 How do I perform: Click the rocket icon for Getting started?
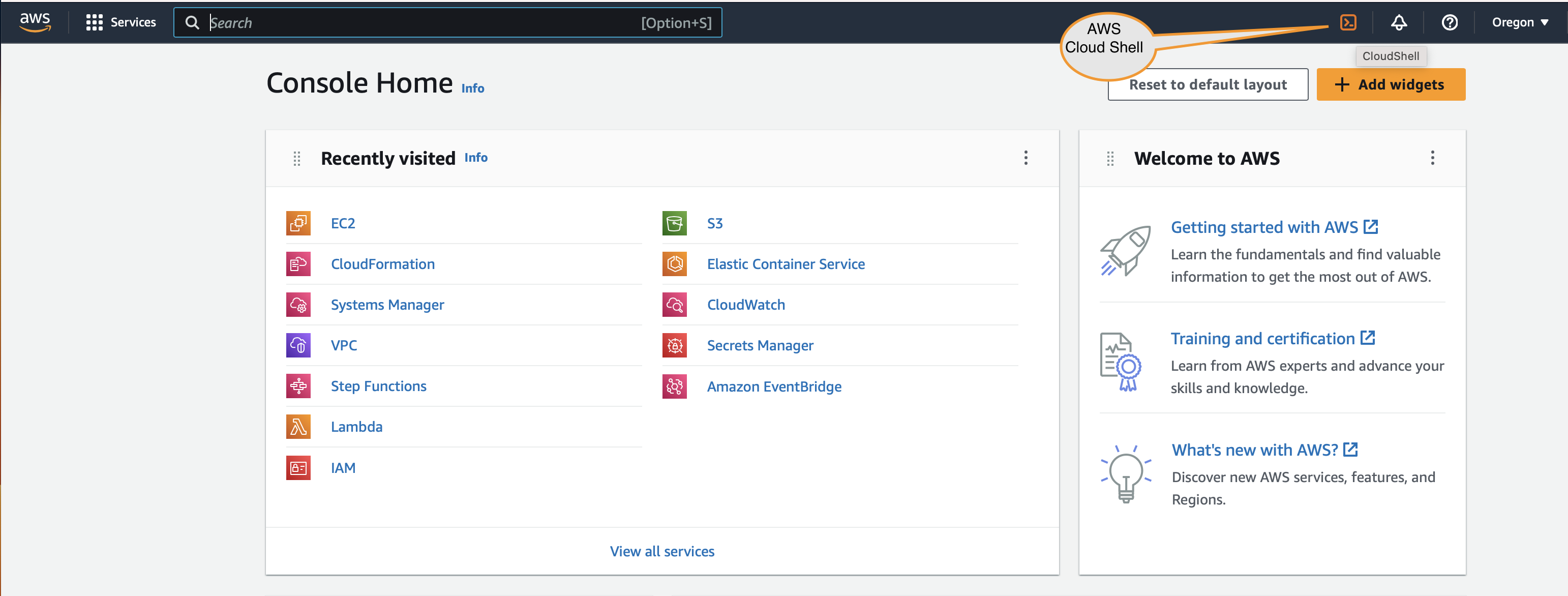pyautogui.click(x=1126, y=251)
